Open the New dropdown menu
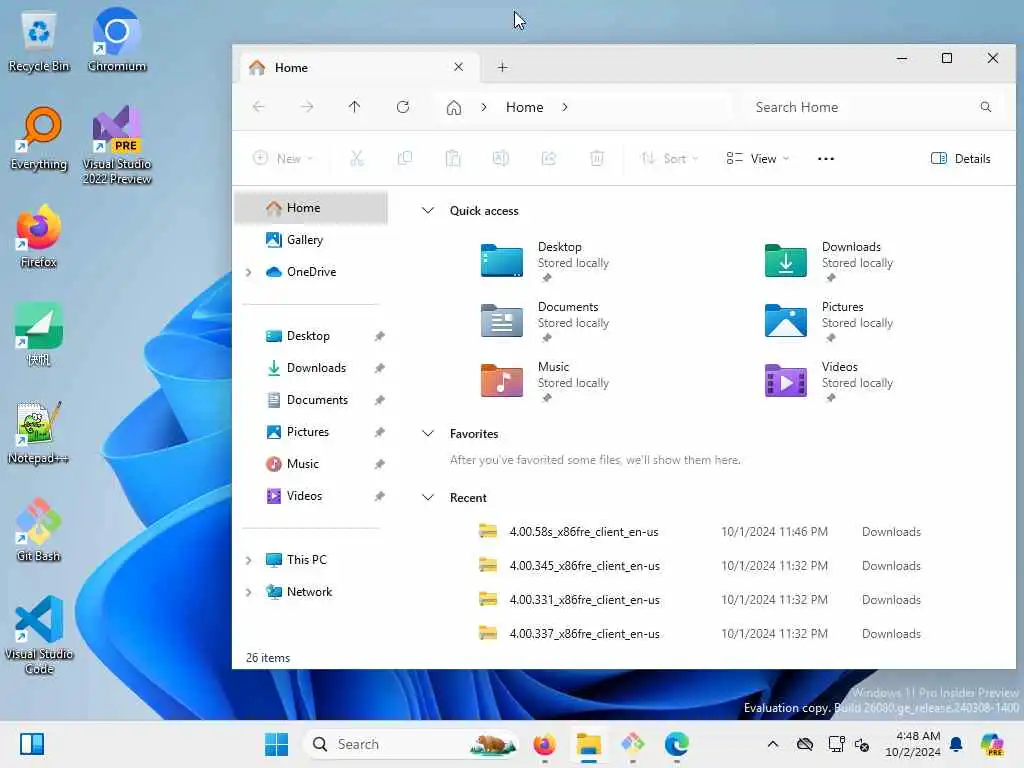 click(x=283, y=158)
